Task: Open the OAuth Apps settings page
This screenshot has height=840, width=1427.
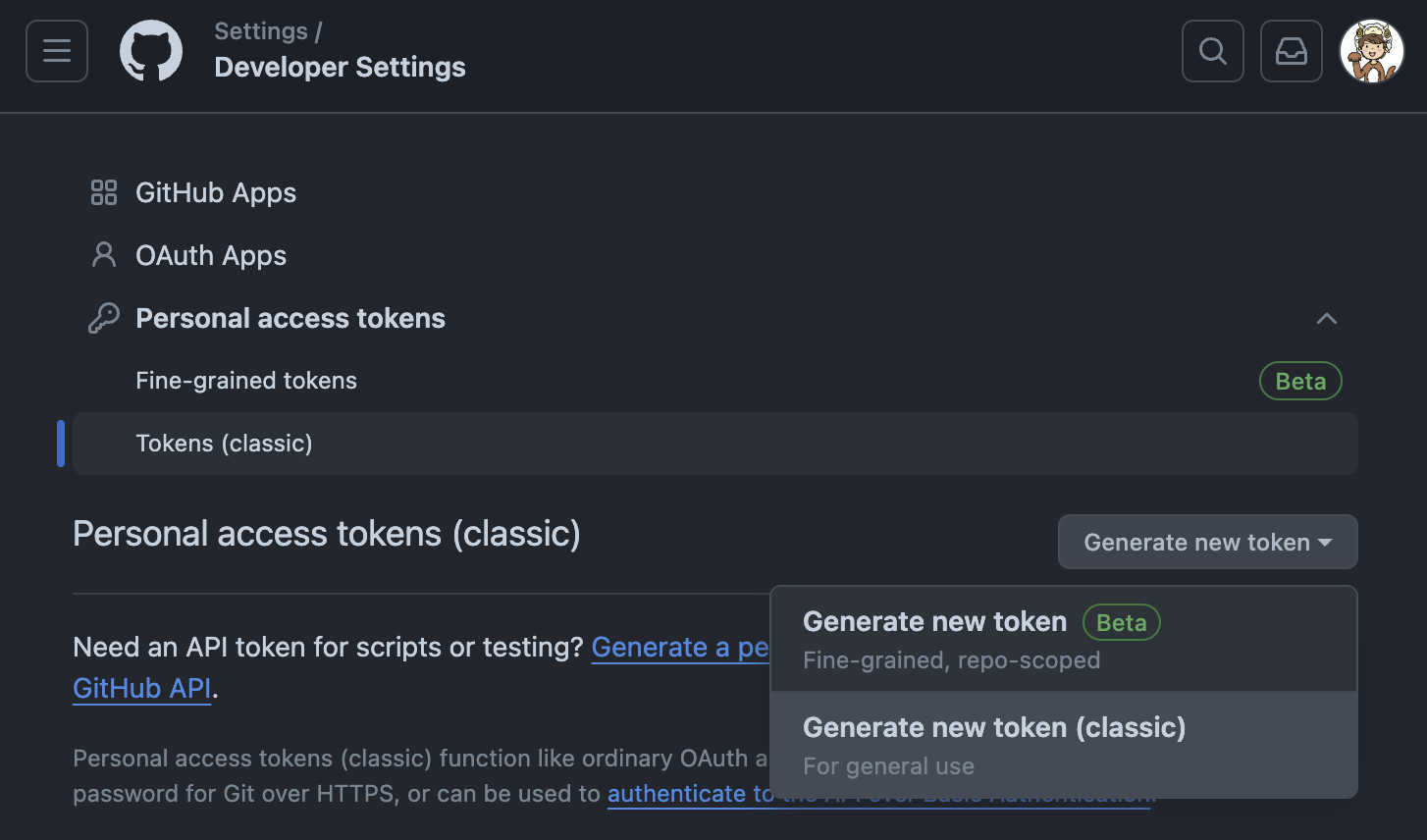Action: tap(211, 255)
